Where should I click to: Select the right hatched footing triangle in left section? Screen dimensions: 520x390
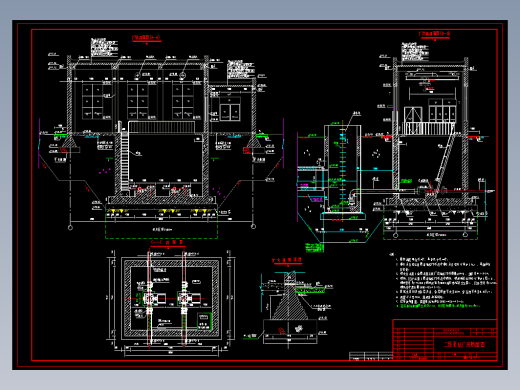[x=254, y=141]
